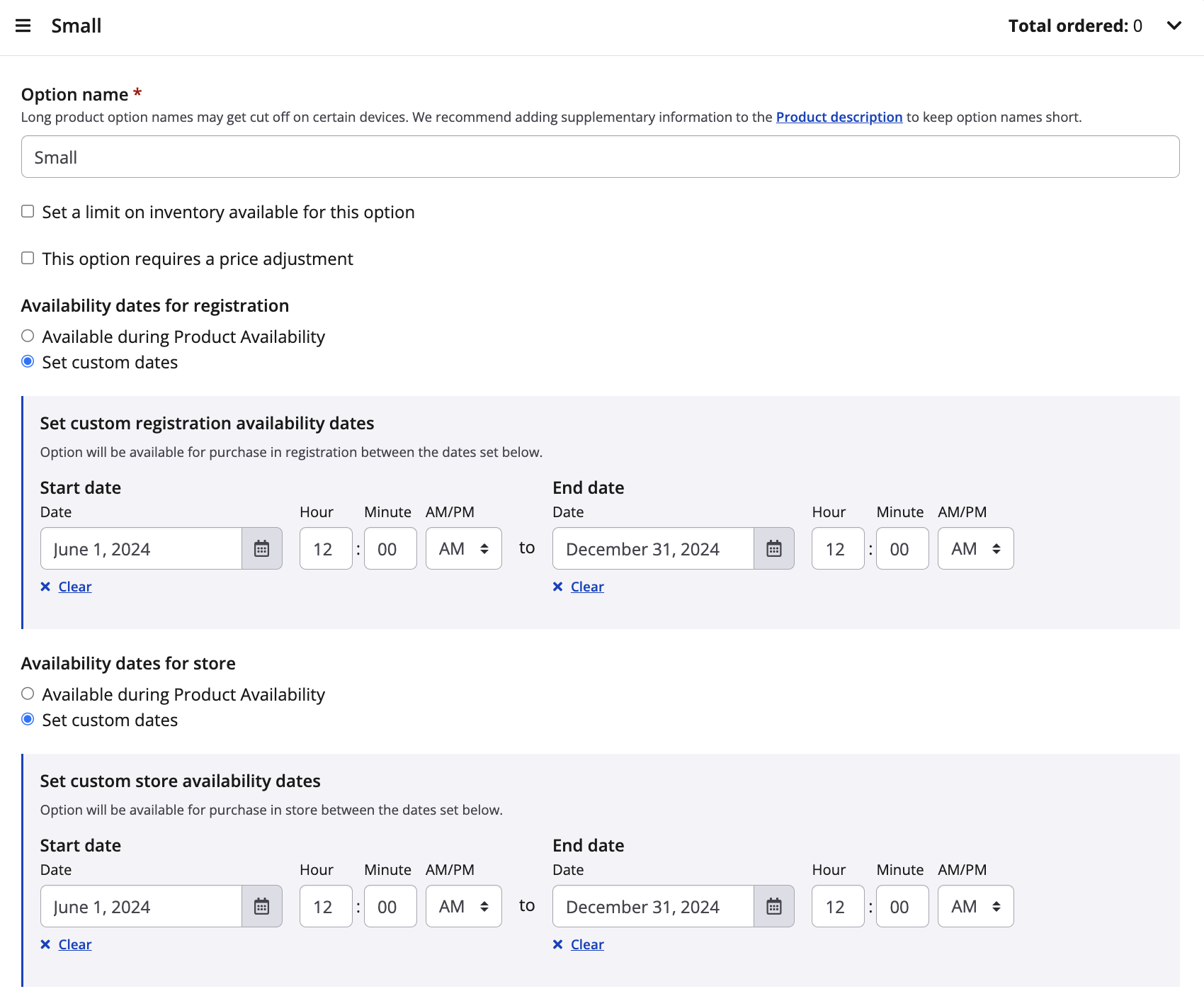The height and width of the screenshot is (1006, 1204).
Task: Clear the registration end date
Action: pyautogui.click(x=586, y=587)
